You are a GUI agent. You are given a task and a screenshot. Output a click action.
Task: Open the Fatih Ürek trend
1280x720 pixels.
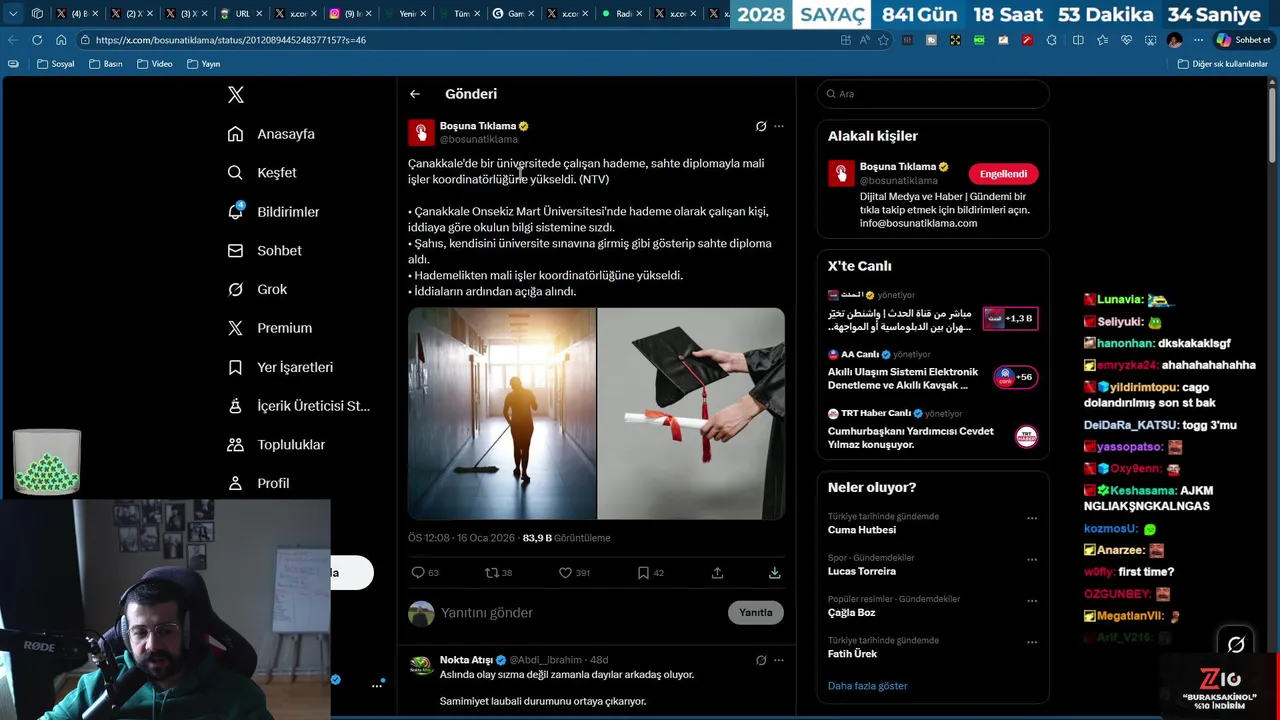click(x=853, y=654)
